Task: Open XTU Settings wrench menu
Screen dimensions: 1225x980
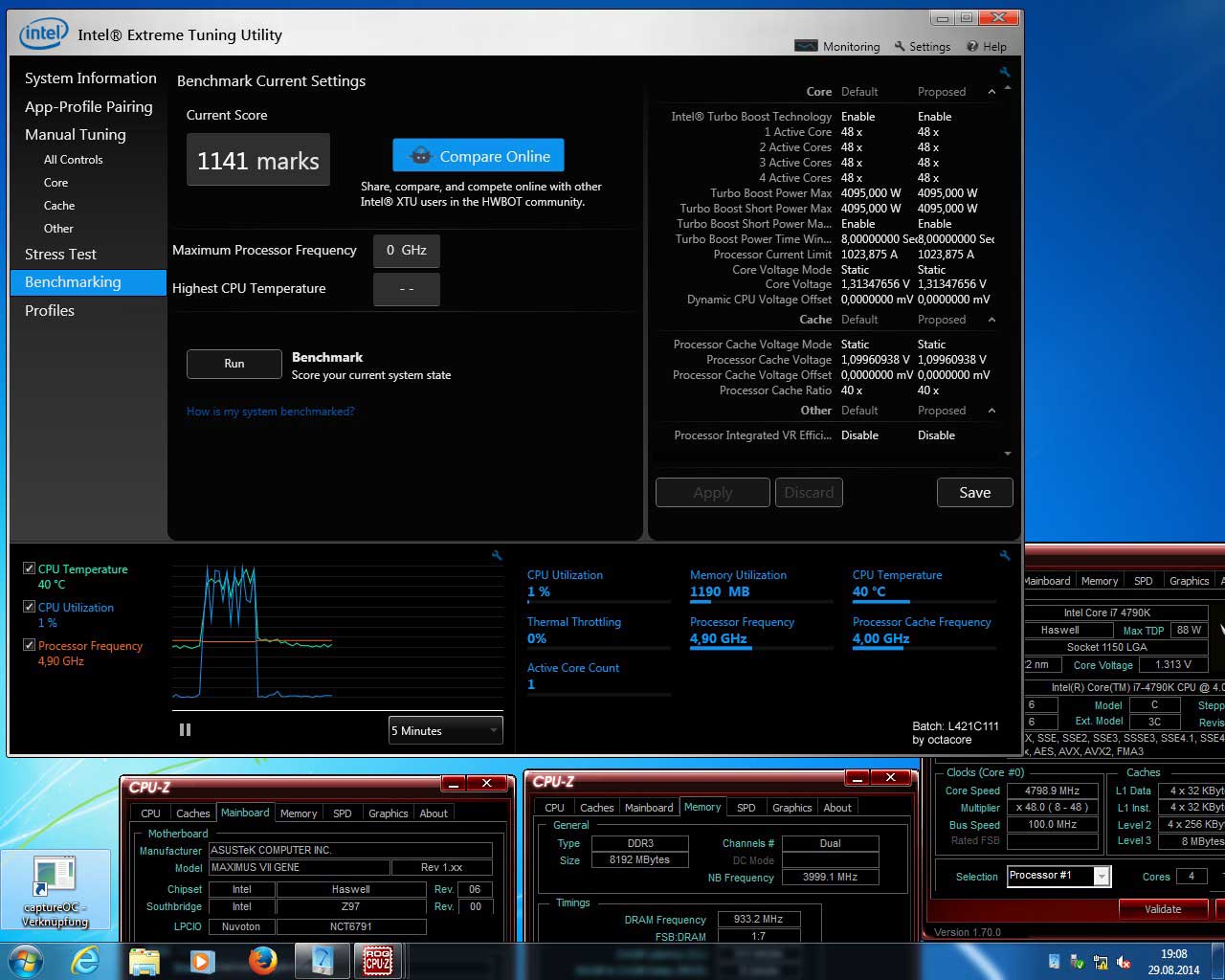Action: pos(922,46)
